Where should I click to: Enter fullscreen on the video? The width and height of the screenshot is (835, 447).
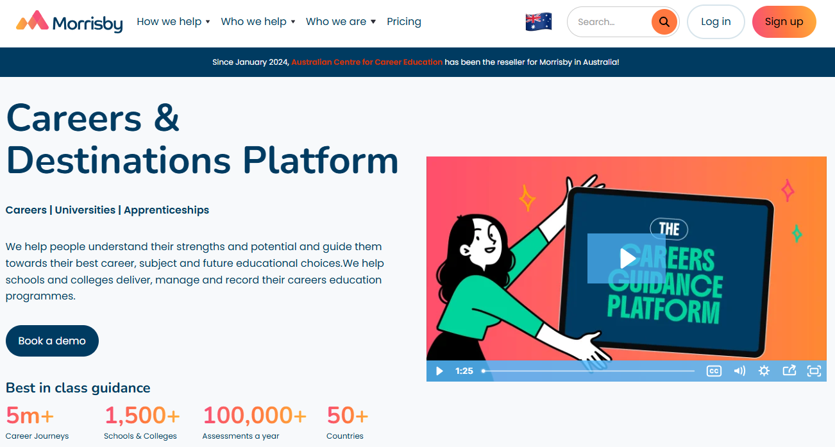click(x=814, y=371)
